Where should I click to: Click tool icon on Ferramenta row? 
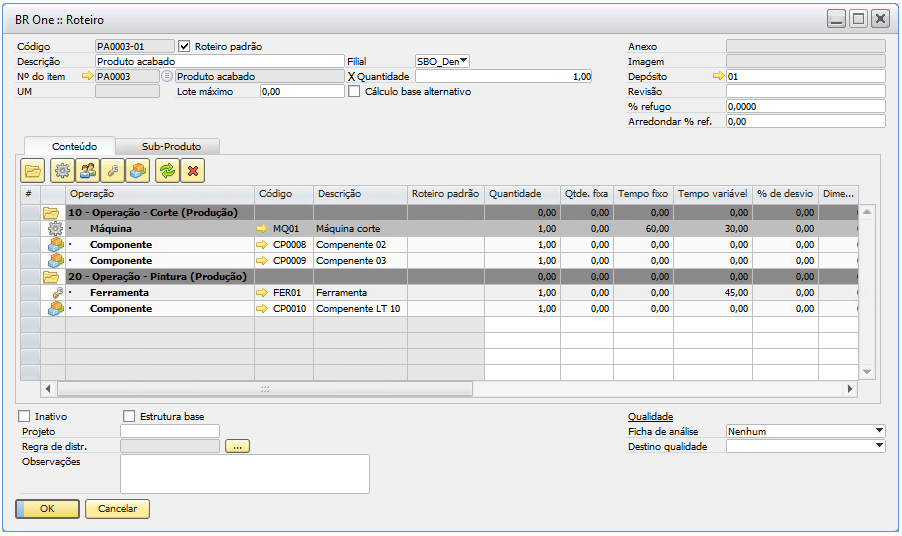(x=57, y=293)
